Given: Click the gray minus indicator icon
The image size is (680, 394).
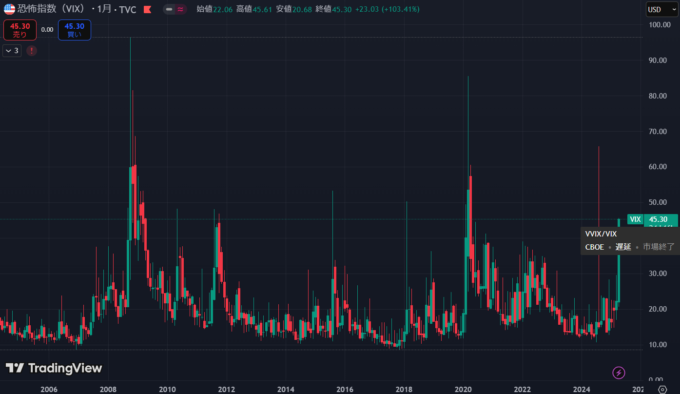Looking at the screenshot, I should click(169, 9).
